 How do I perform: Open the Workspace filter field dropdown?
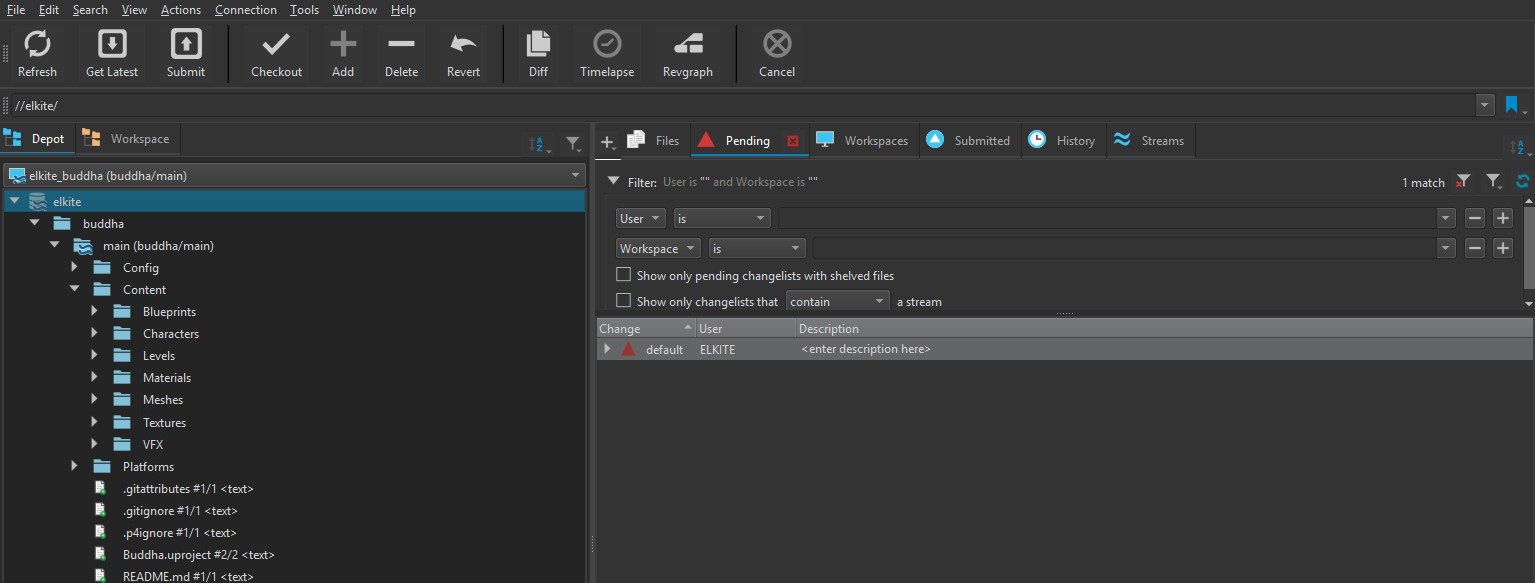pos(658,248)
